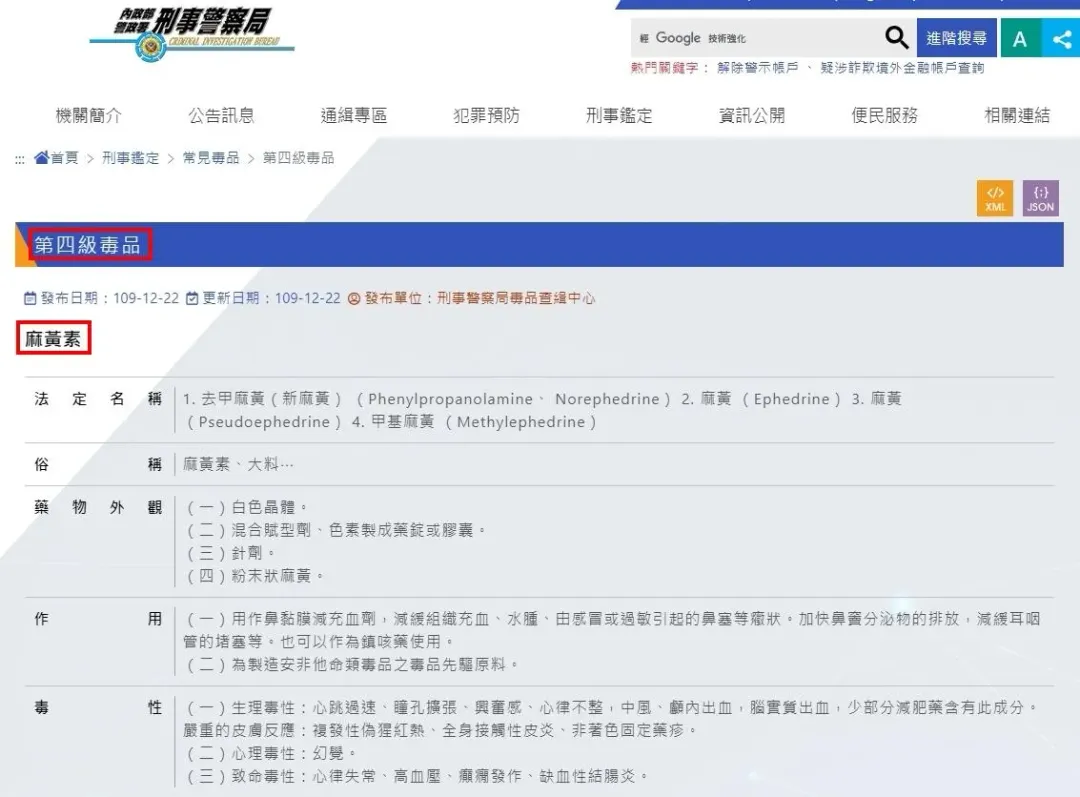The width and height of the screenshot is (1080, 797).
Task: Click the 作用 row label
Action: (x=98, y=619)
